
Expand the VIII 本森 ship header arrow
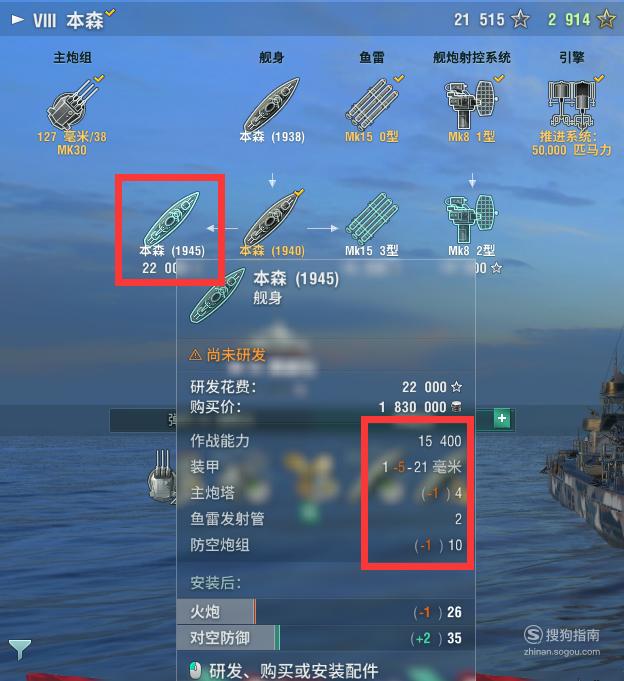(x=17, y=20)
